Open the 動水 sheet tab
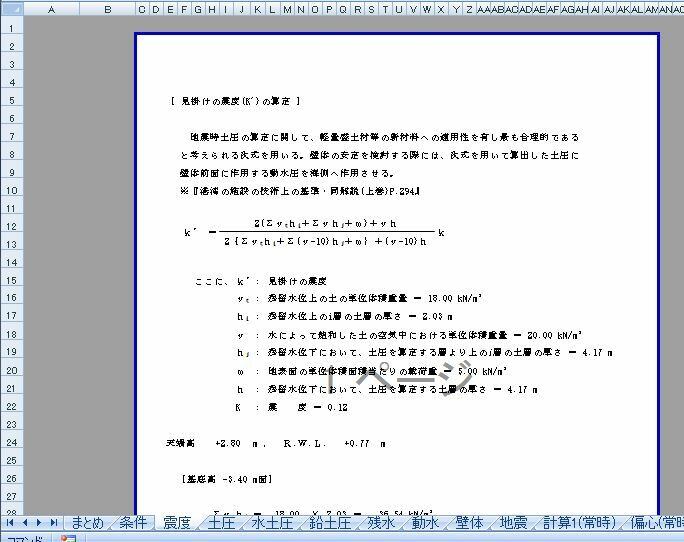 [425, 522]
